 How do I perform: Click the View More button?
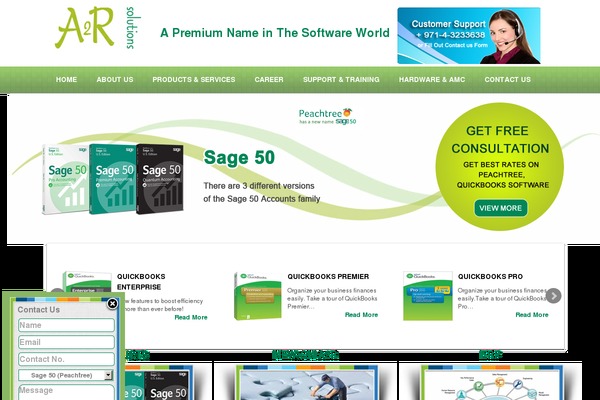pyautogui.click(x=501, y=208)
